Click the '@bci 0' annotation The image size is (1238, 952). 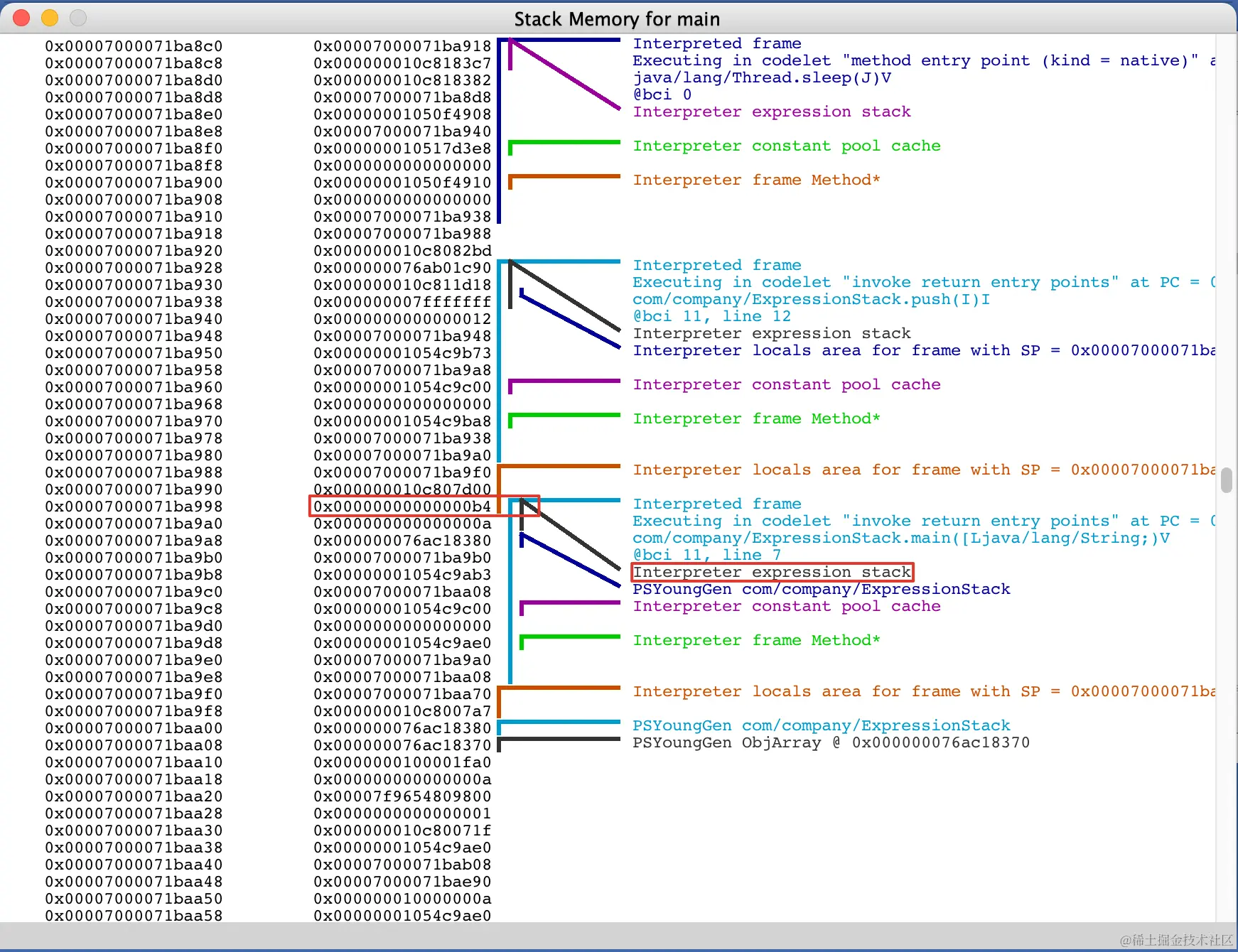coord(662,94)
